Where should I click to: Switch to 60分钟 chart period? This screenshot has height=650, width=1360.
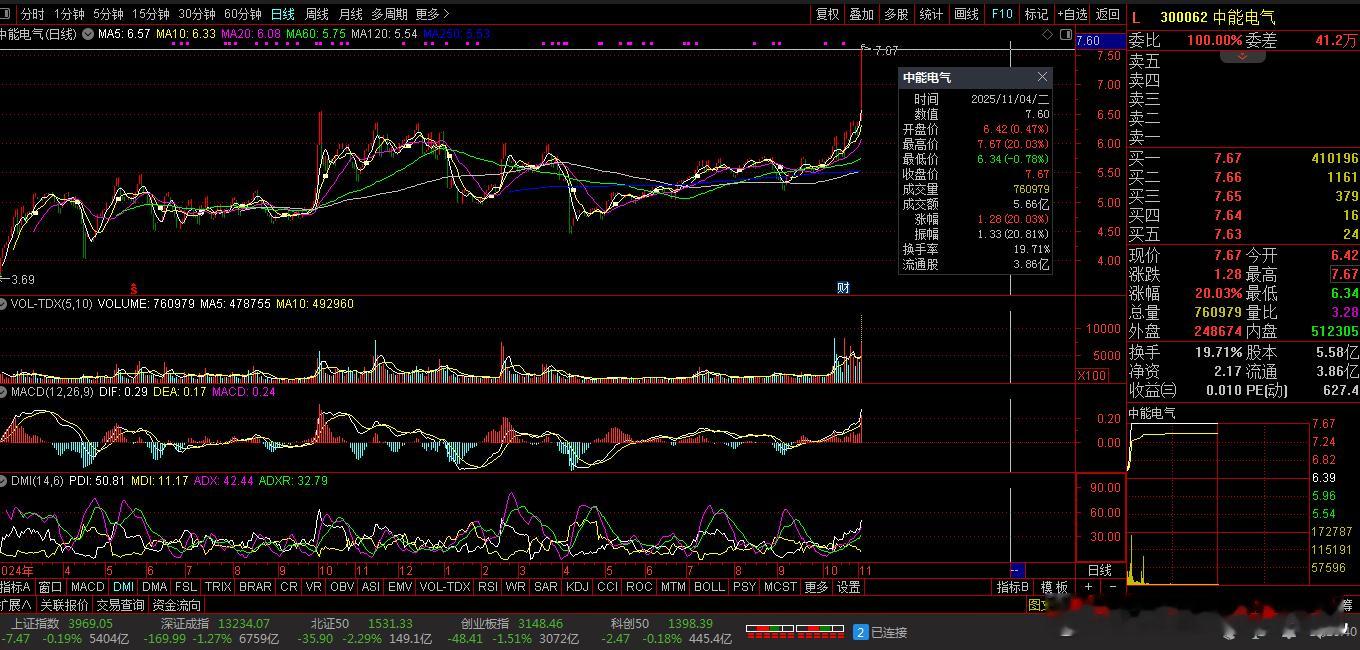tap(243, 14)
